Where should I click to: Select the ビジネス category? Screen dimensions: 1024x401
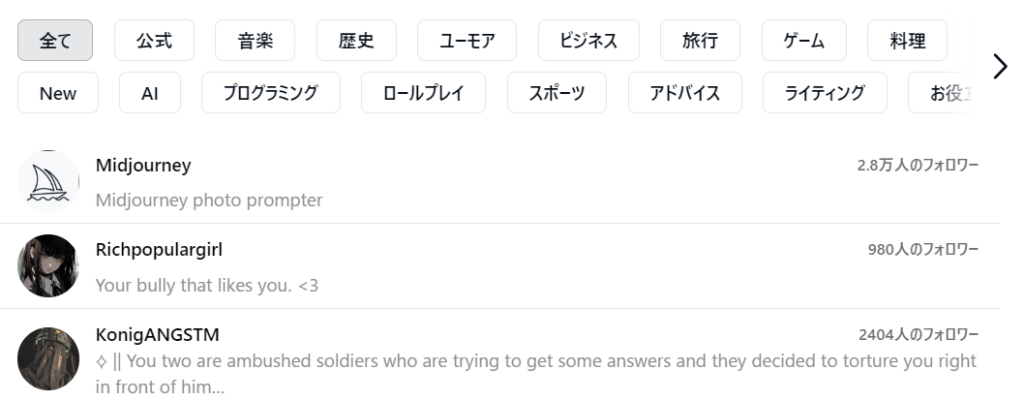point(588,40)
